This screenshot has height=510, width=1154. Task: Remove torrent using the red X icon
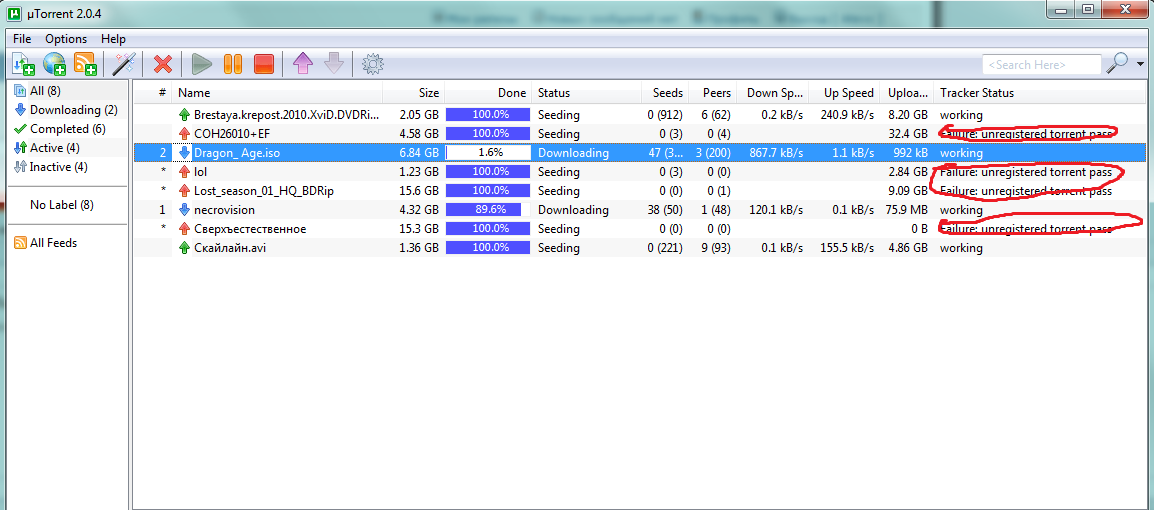[162, 64]
